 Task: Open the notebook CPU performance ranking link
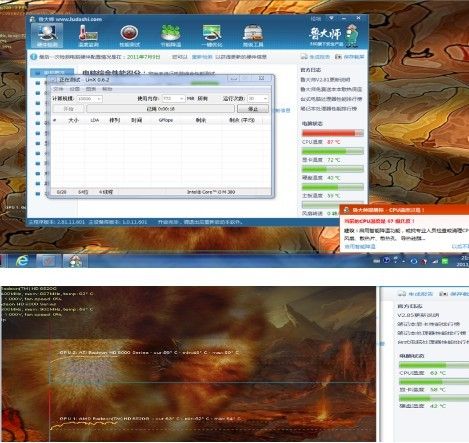(x=329, y=109)
